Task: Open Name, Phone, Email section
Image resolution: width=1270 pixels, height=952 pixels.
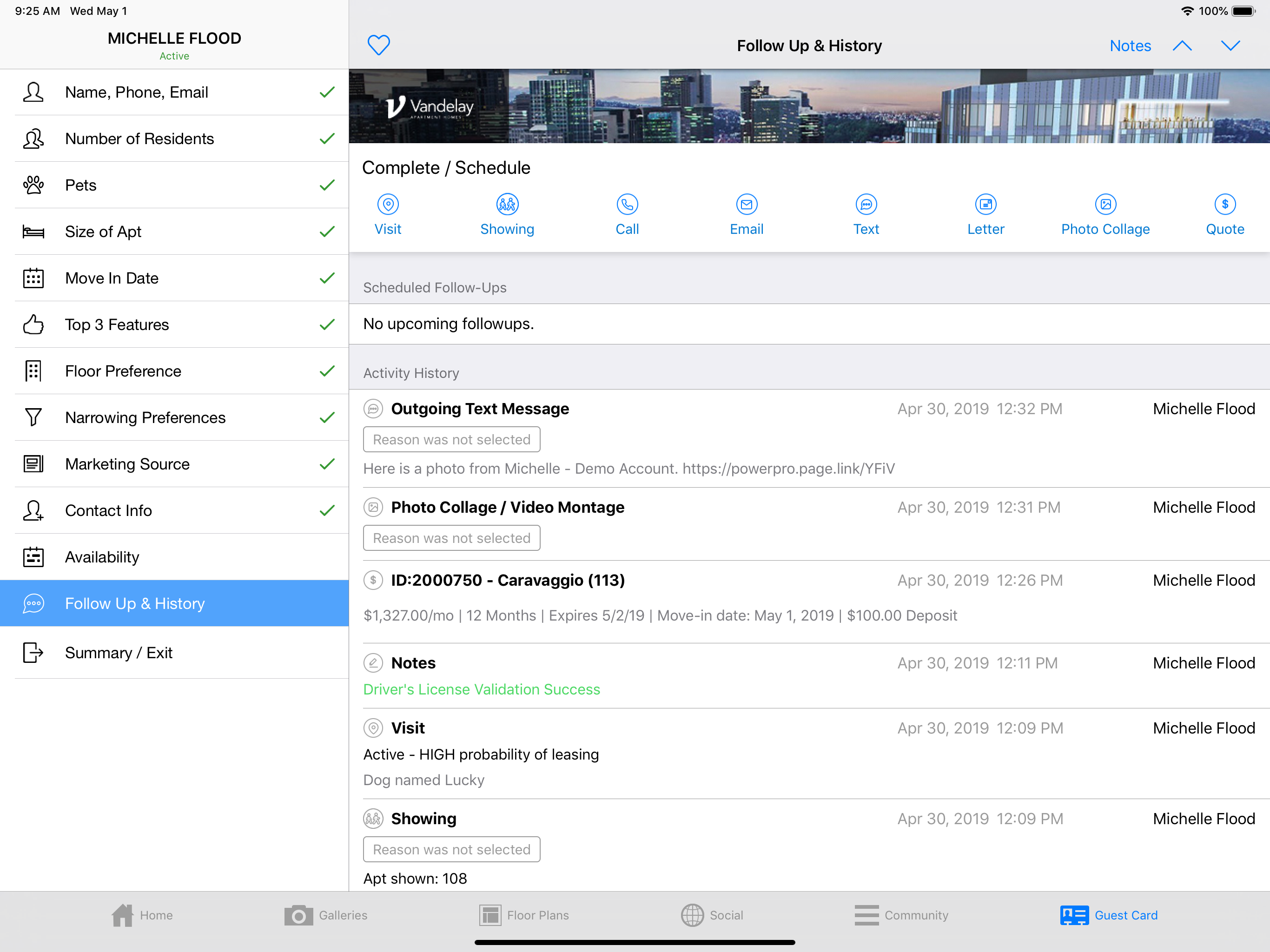Action: coord(174,93)
